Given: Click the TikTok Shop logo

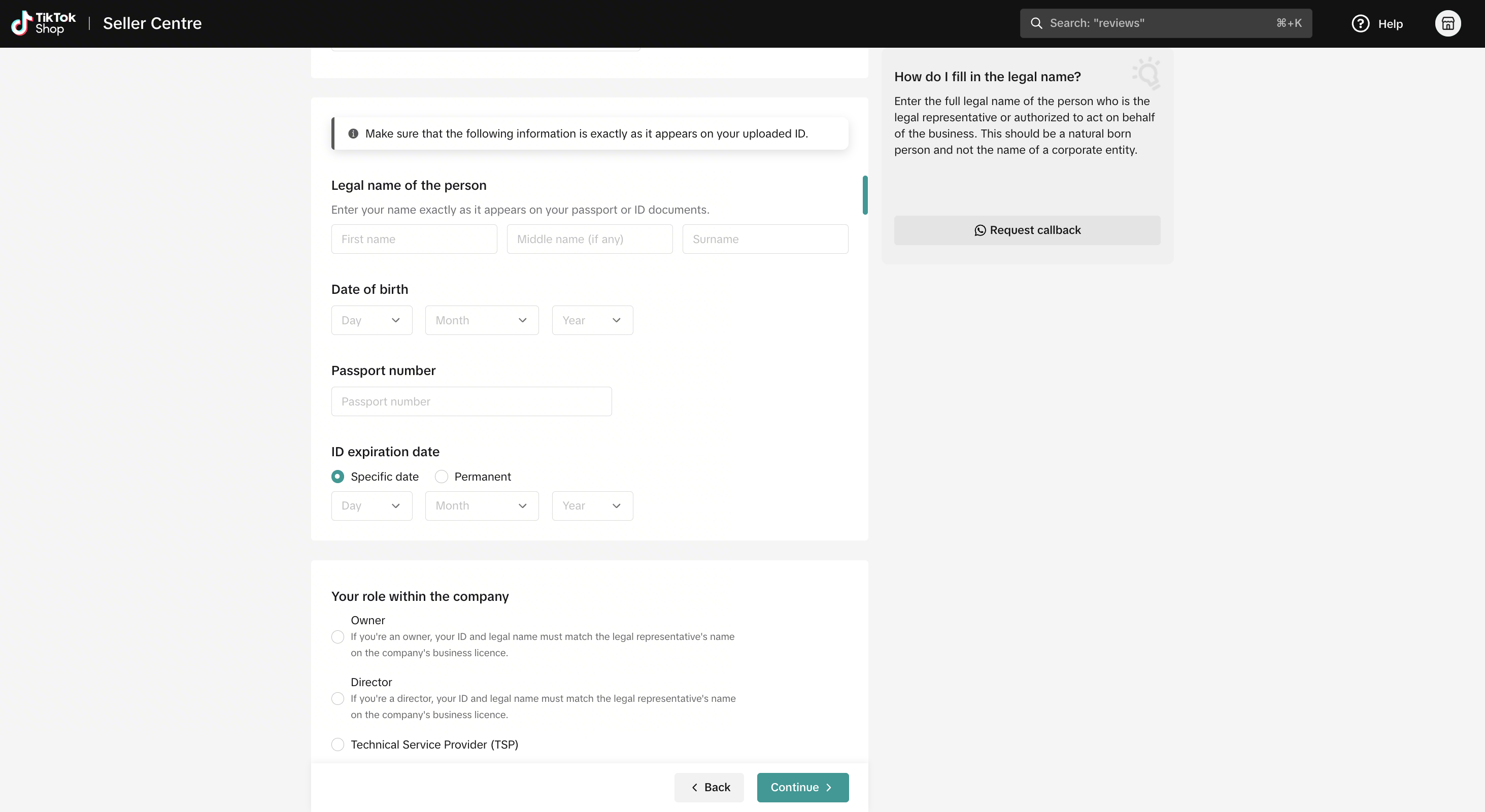Looking at the screenshot, I should coord(44,23).
